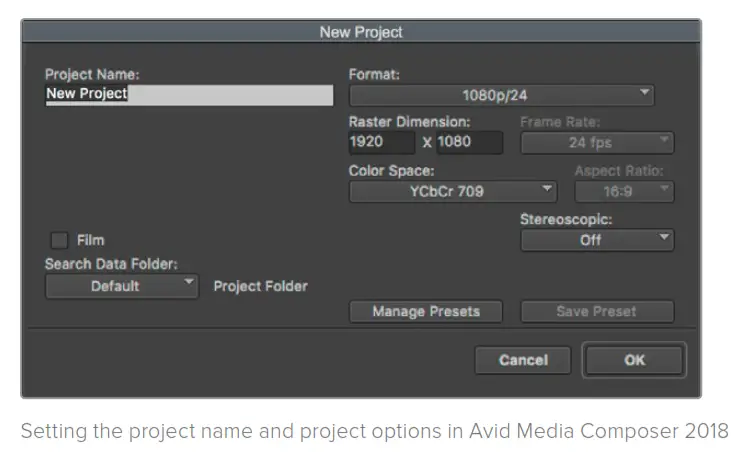Confirm project settings with OK

[x=634, y=360]
